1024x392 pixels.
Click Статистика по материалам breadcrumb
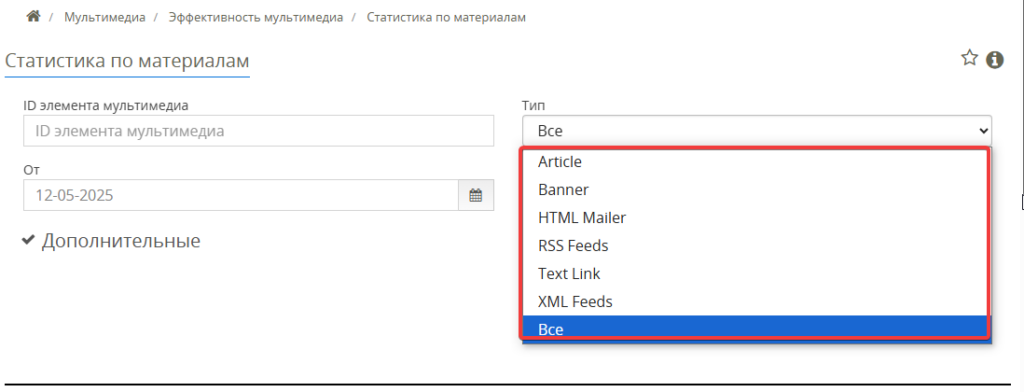pyautogui.click(x=446, y=18)
